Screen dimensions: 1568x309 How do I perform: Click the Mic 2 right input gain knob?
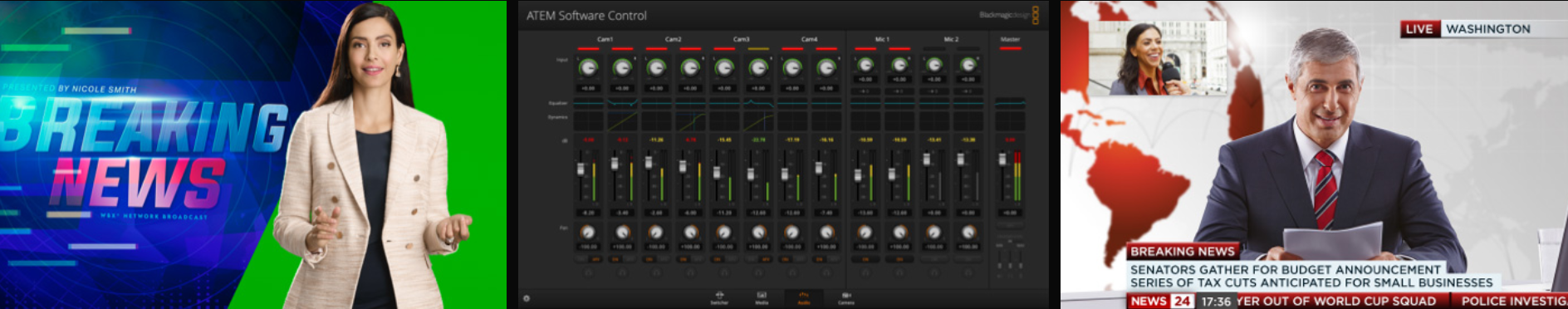(968, 65)
